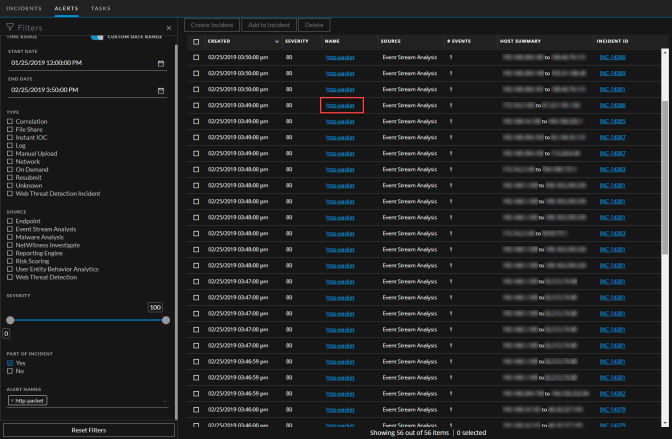672x439 pixels.
Task: Switch to the Incidents tab
Action: point(25,7)
